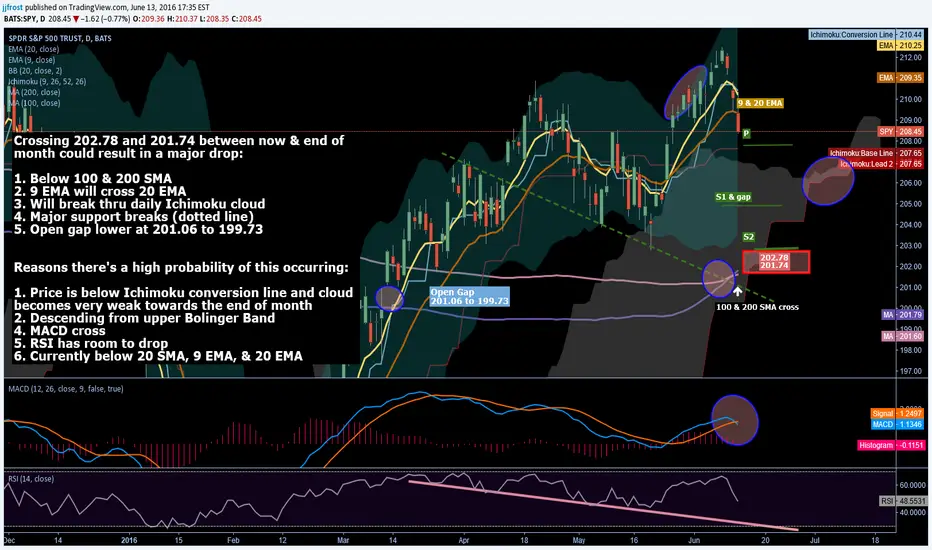Select the S2 support label

point(748,237)
